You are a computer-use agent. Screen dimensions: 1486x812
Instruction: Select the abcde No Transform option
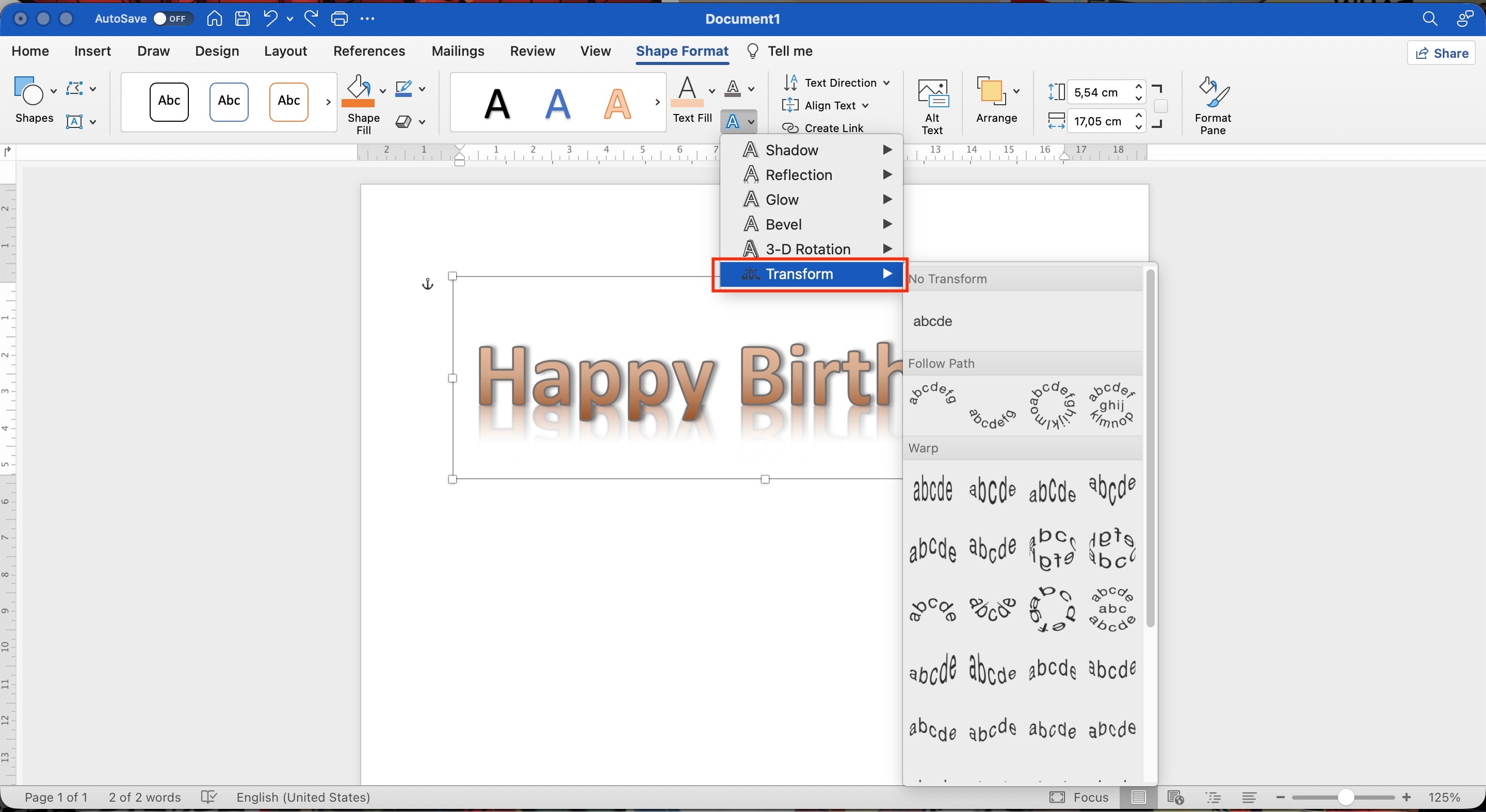point(932,321)
